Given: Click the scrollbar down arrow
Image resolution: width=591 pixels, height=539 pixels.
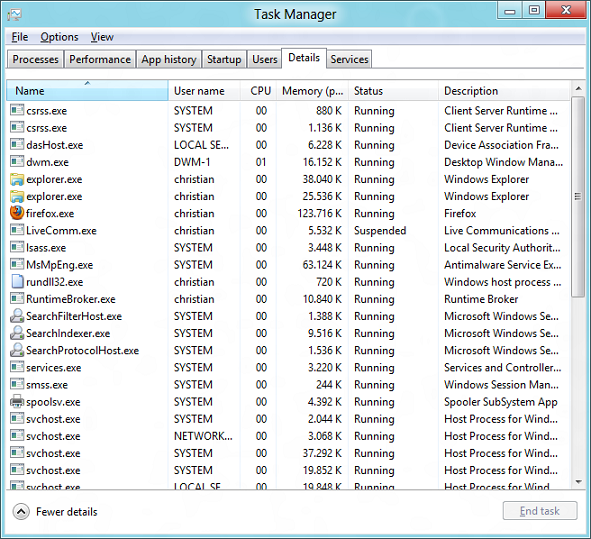Looking at the screenshot, I should tap(578, 482).
